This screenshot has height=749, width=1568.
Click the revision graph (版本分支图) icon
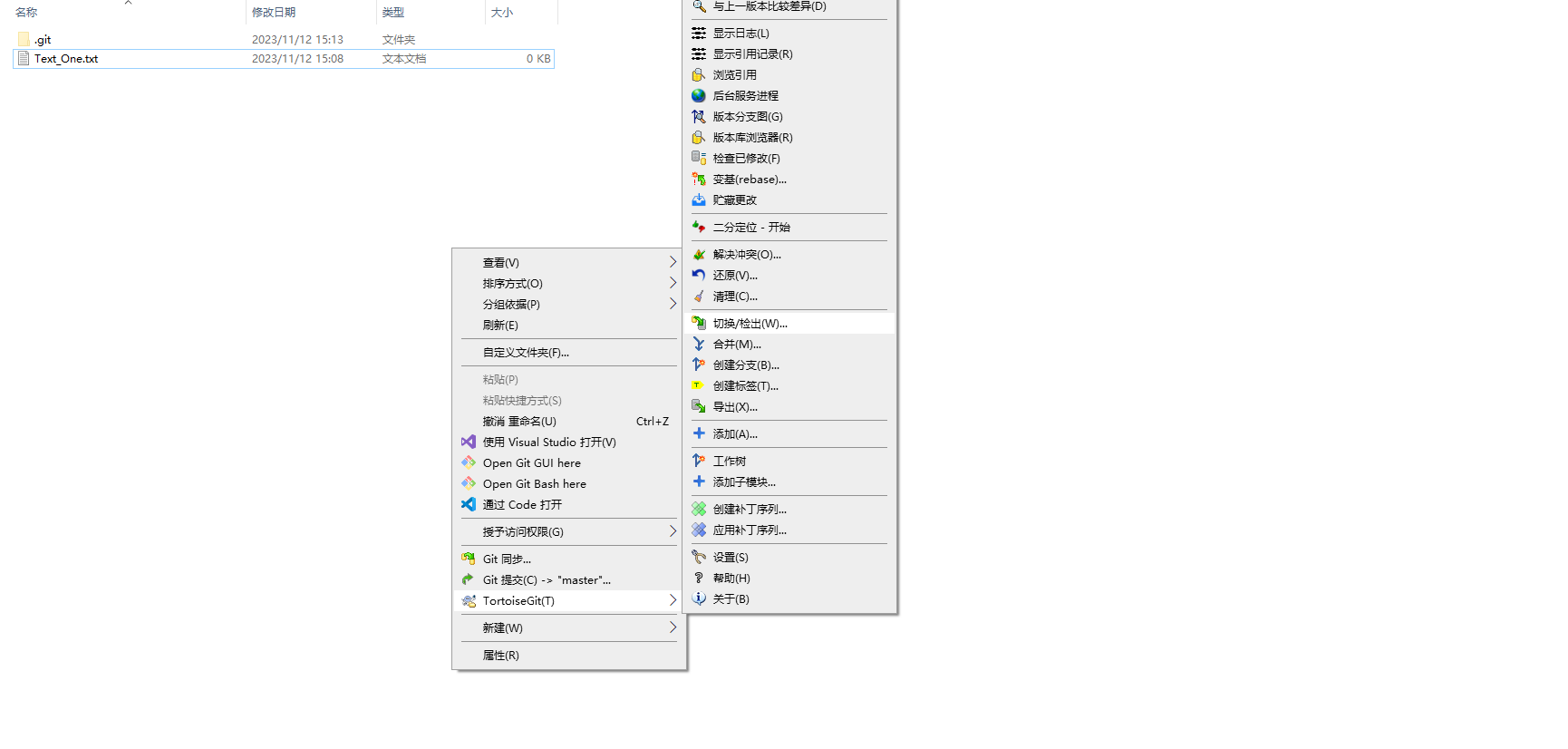[x=699, y=116]
